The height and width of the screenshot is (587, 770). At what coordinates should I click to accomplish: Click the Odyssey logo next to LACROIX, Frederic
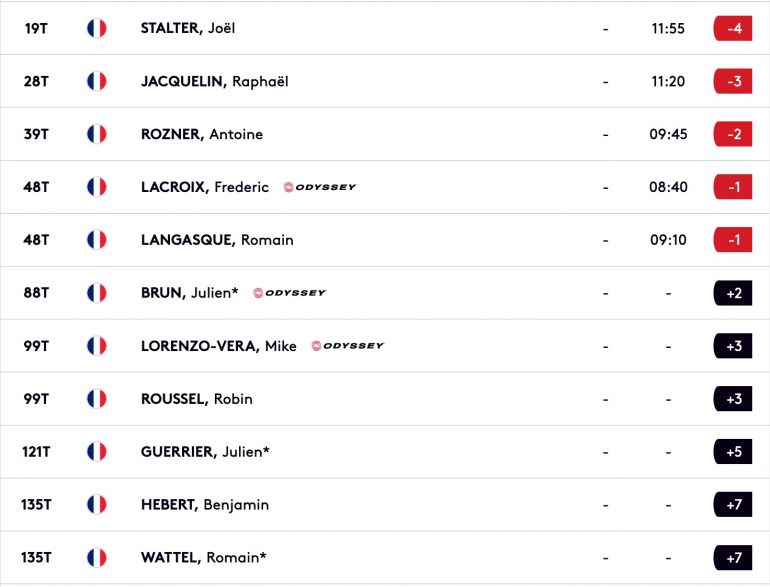tap(320, 187)
